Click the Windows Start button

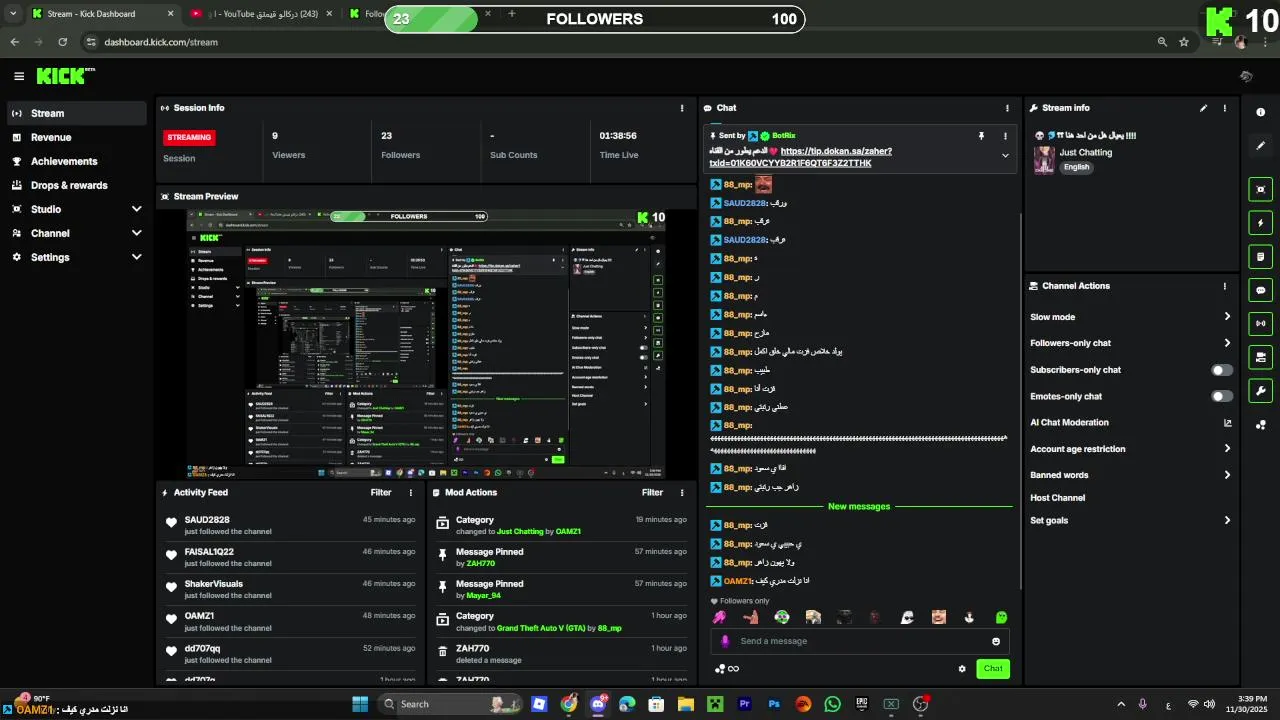point(360,704)
